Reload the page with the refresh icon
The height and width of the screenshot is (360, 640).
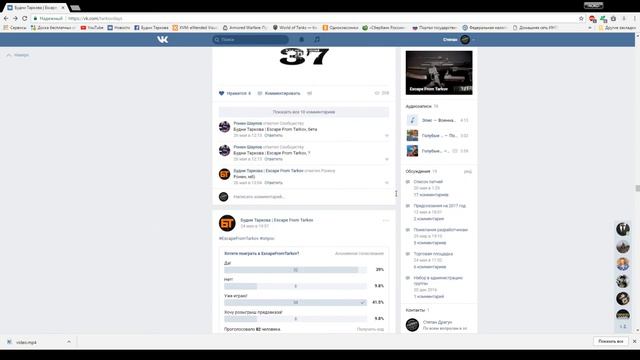24,18
